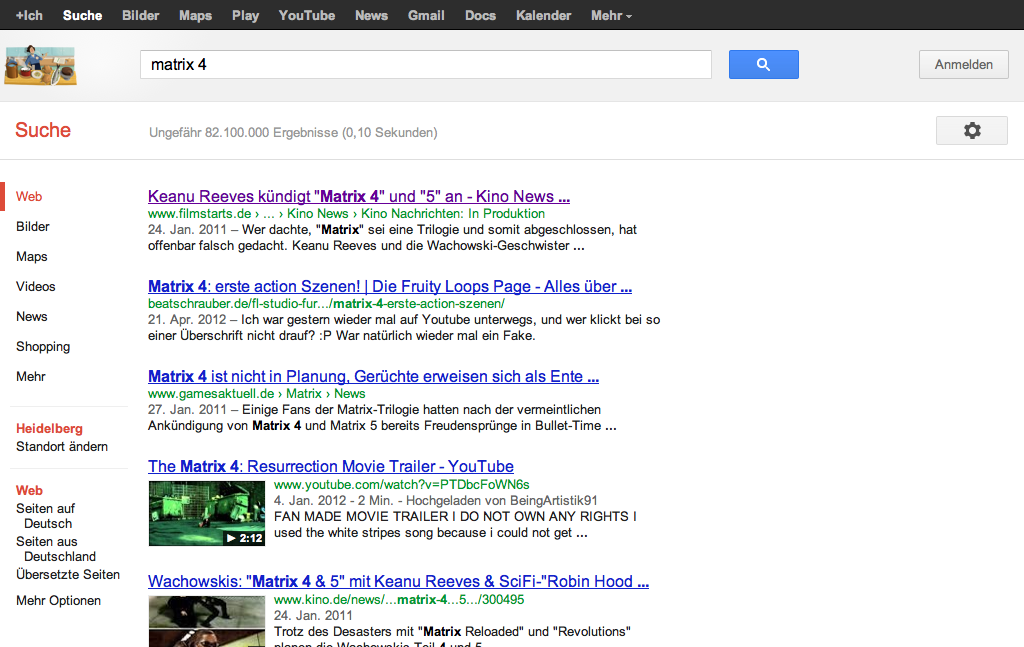Image resolution: width=1024 pixels, height=647 pixels.
Task: Click Kino News breadcrumb under filmstarts result
Action: pos(317,213)
